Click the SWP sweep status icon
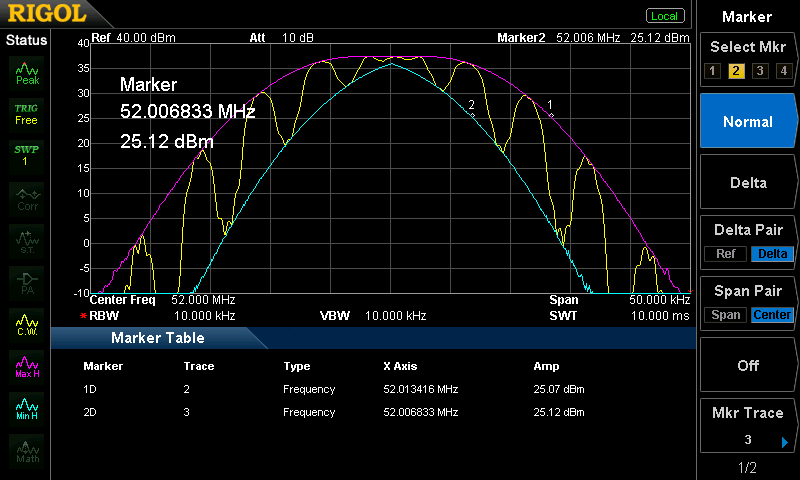800x480 pixels. point(27,155)
